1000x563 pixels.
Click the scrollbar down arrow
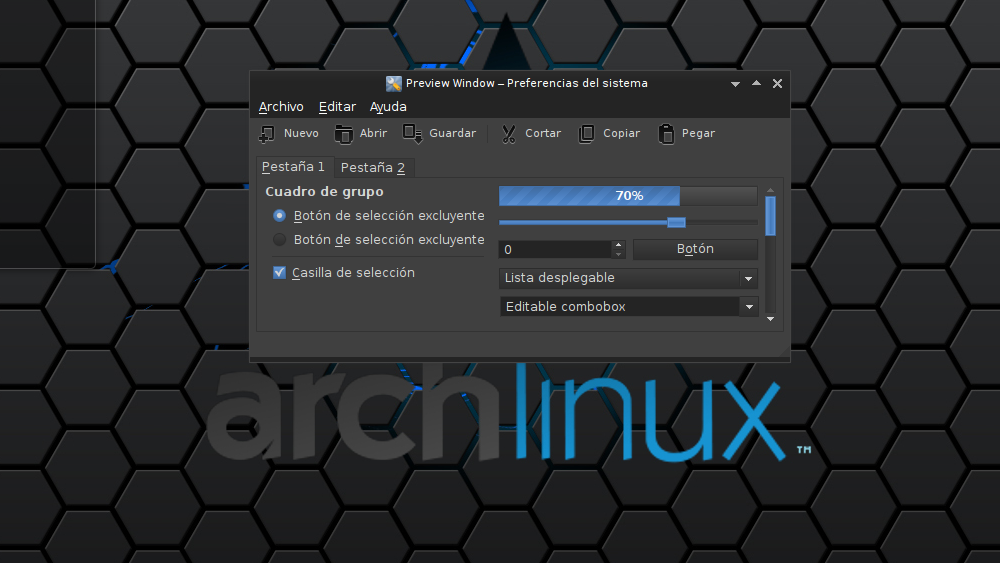[x=770, y=319]
